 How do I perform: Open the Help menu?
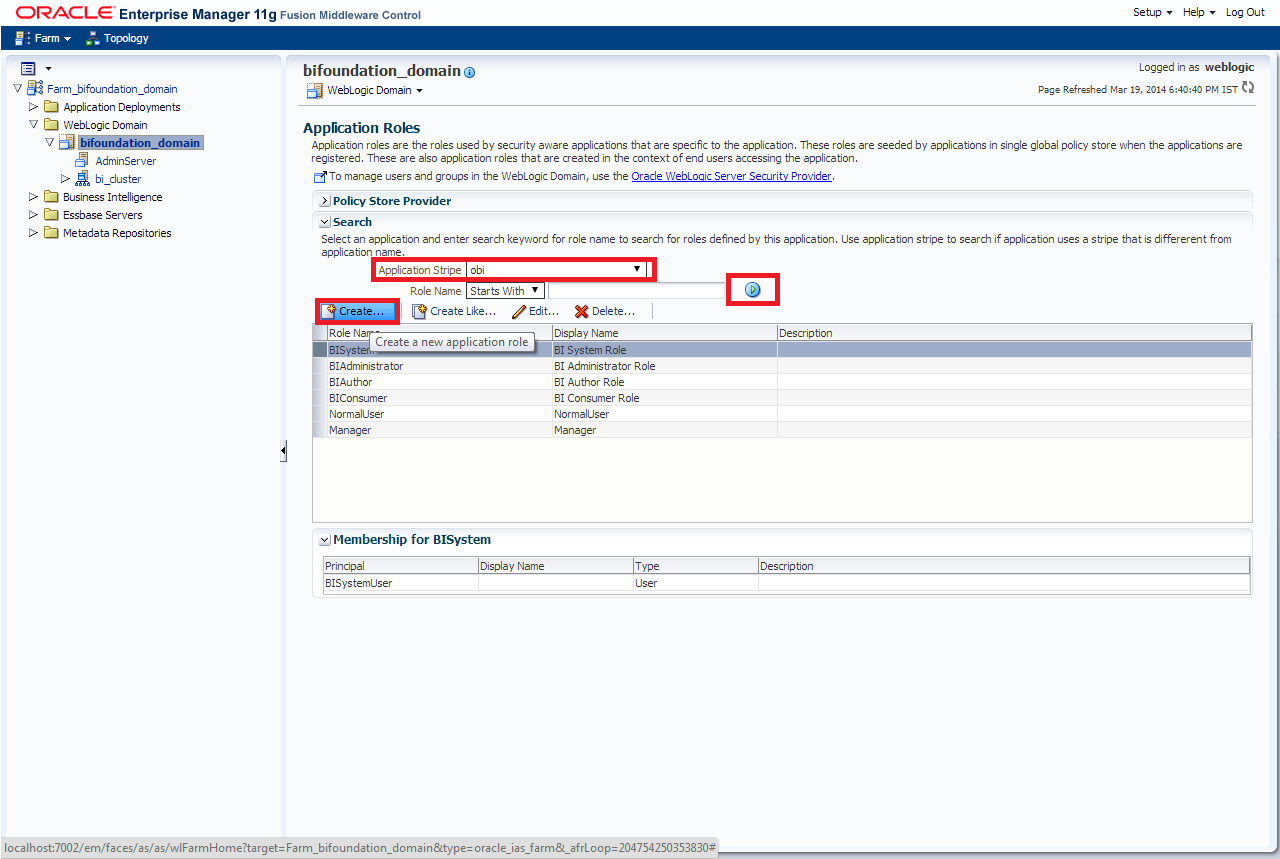[1199, 12]
